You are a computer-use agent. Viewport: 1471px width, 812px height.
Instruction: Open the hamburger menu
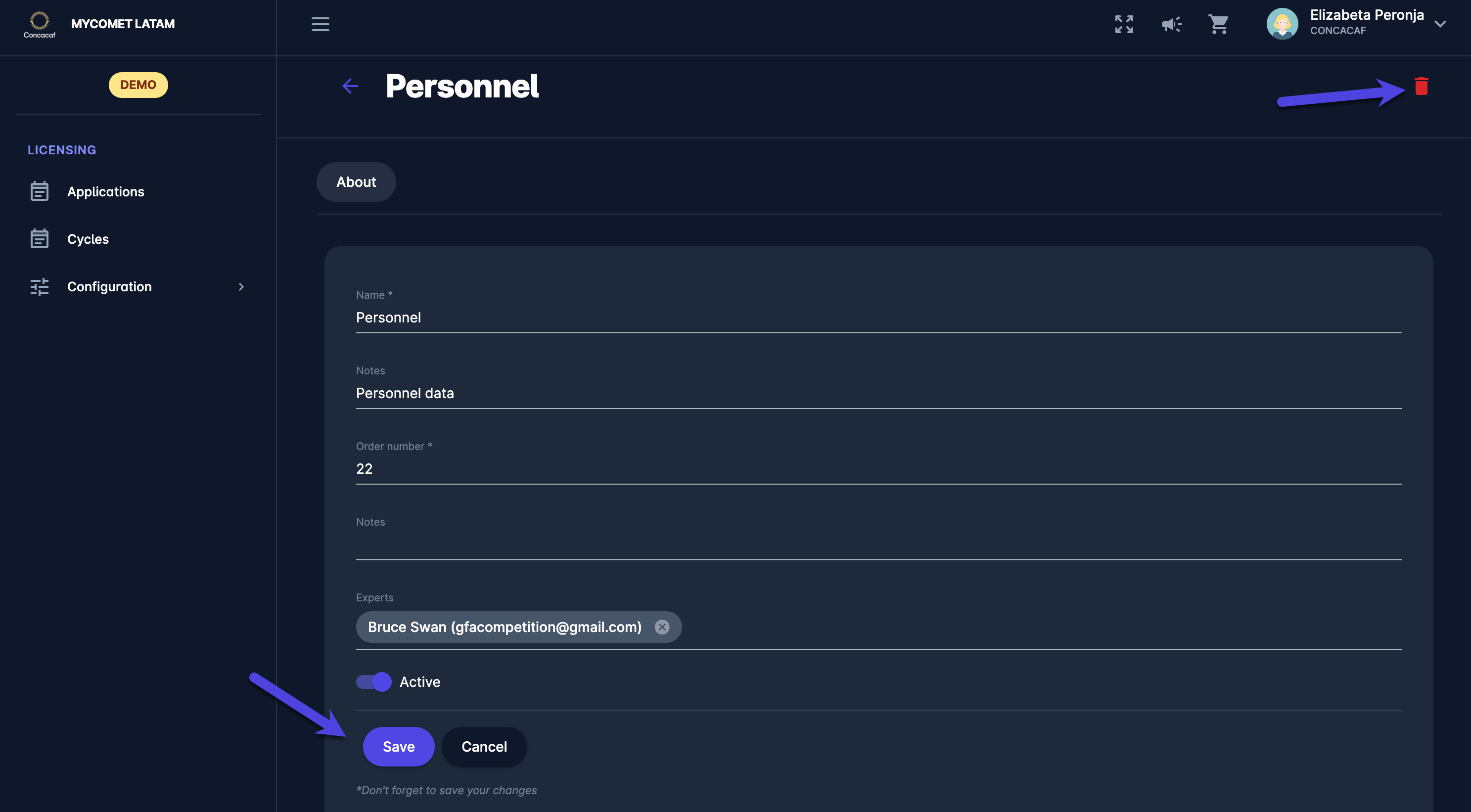tap(320, 24)
